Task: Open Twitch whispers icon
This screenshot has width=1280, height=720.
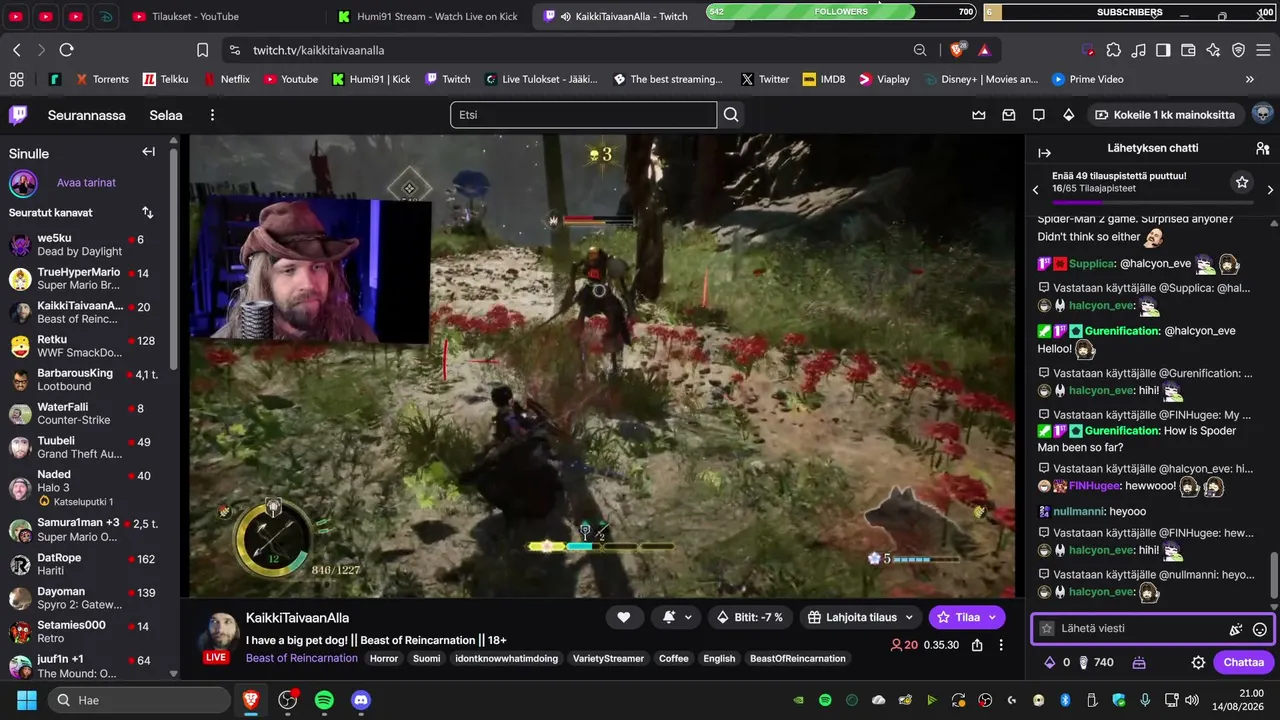Action: pos(1039,115)
